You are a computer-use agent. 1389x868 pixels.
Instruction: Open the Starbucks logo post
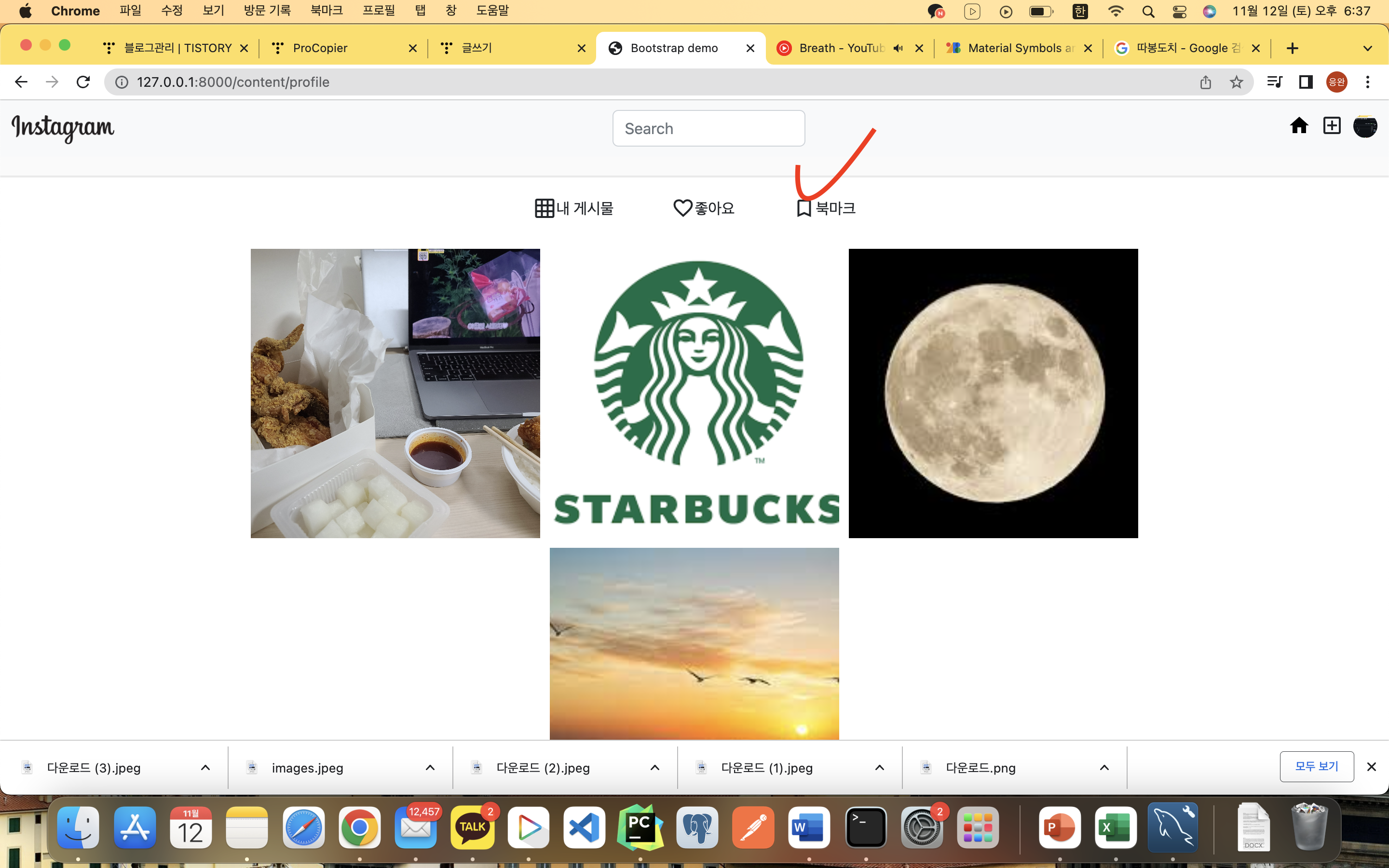(694, 393)
